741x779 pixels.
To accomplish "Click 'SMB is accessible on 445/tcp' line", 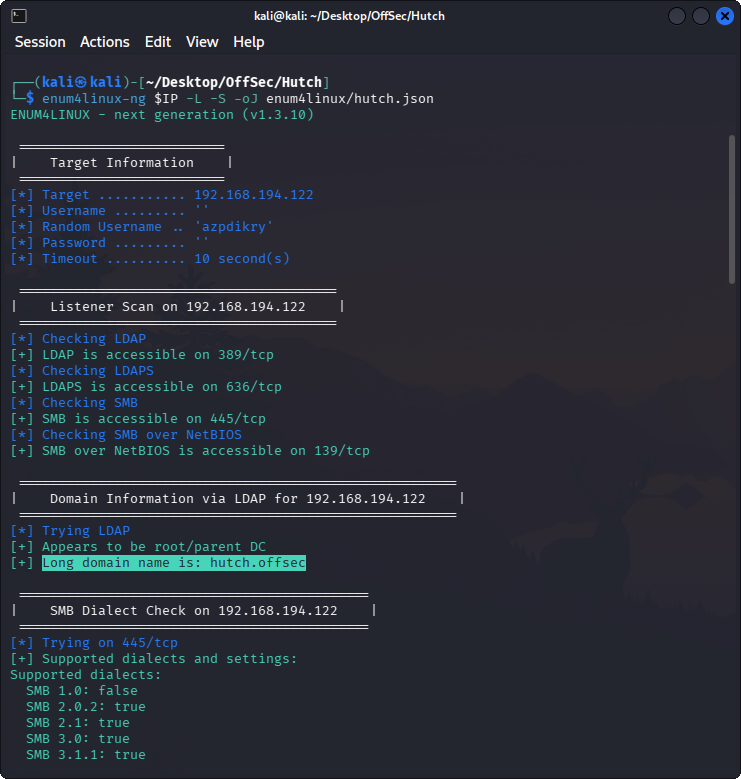I will (x=154, y=419).
